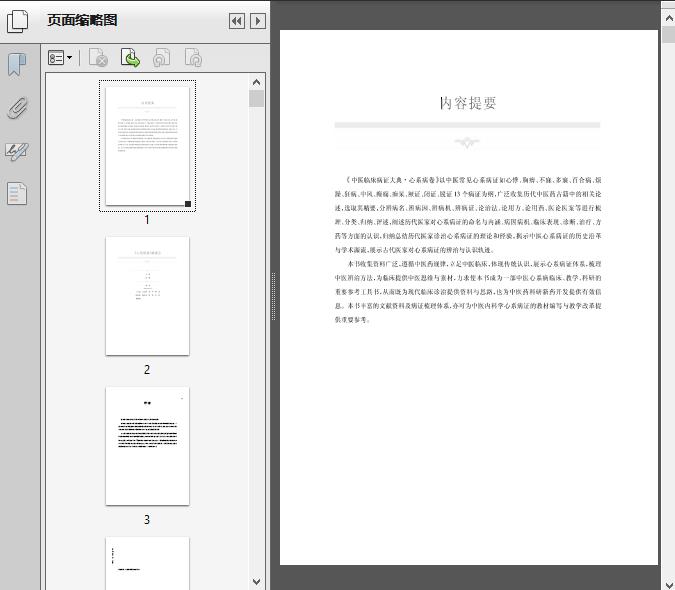675x590 pixels.
Task: Rotate pages counterclockwise icon
Action: pos(161,58)
